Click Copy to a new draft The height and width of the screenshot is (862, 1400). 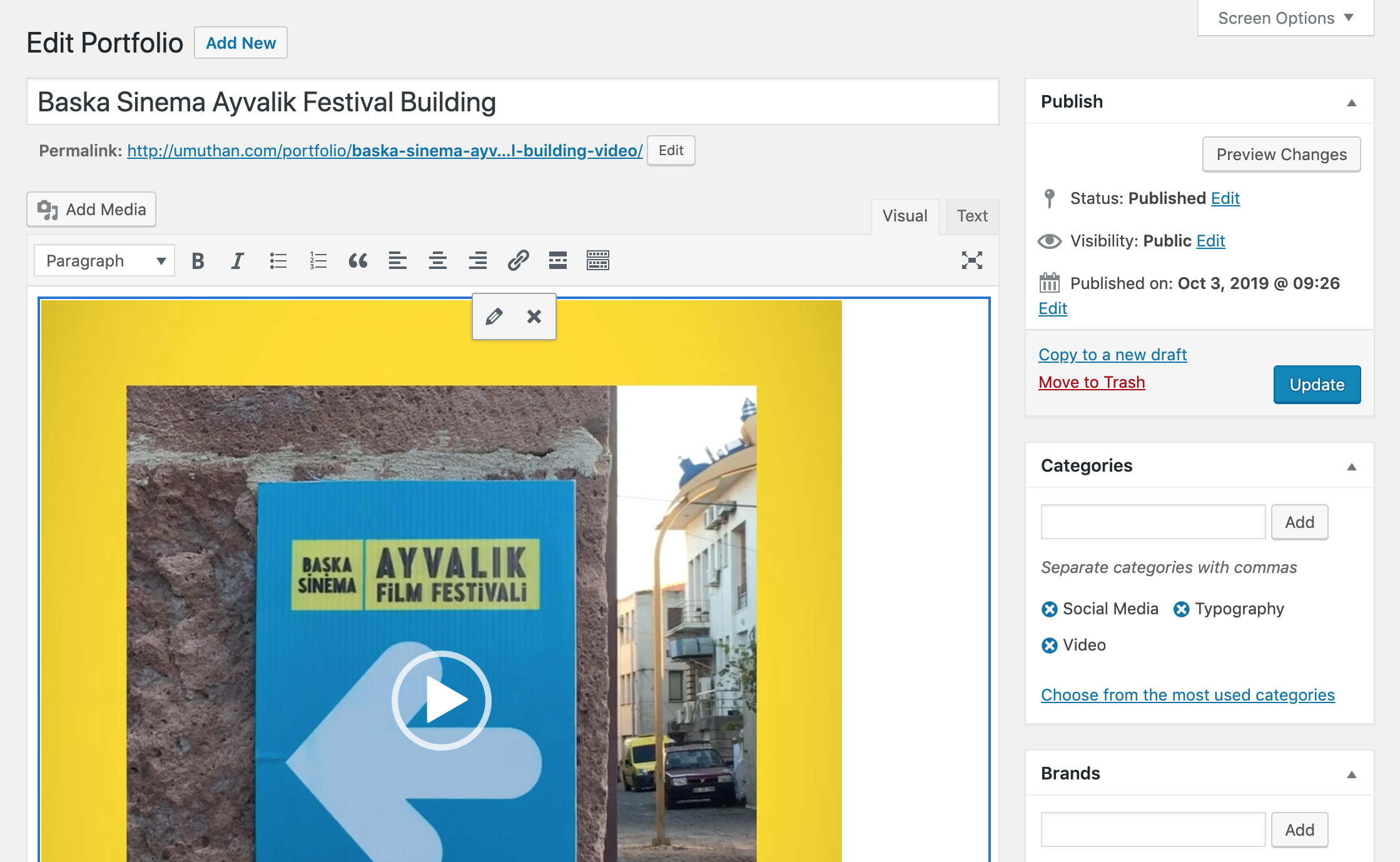pyautogui.click(x=1112, y=355)
